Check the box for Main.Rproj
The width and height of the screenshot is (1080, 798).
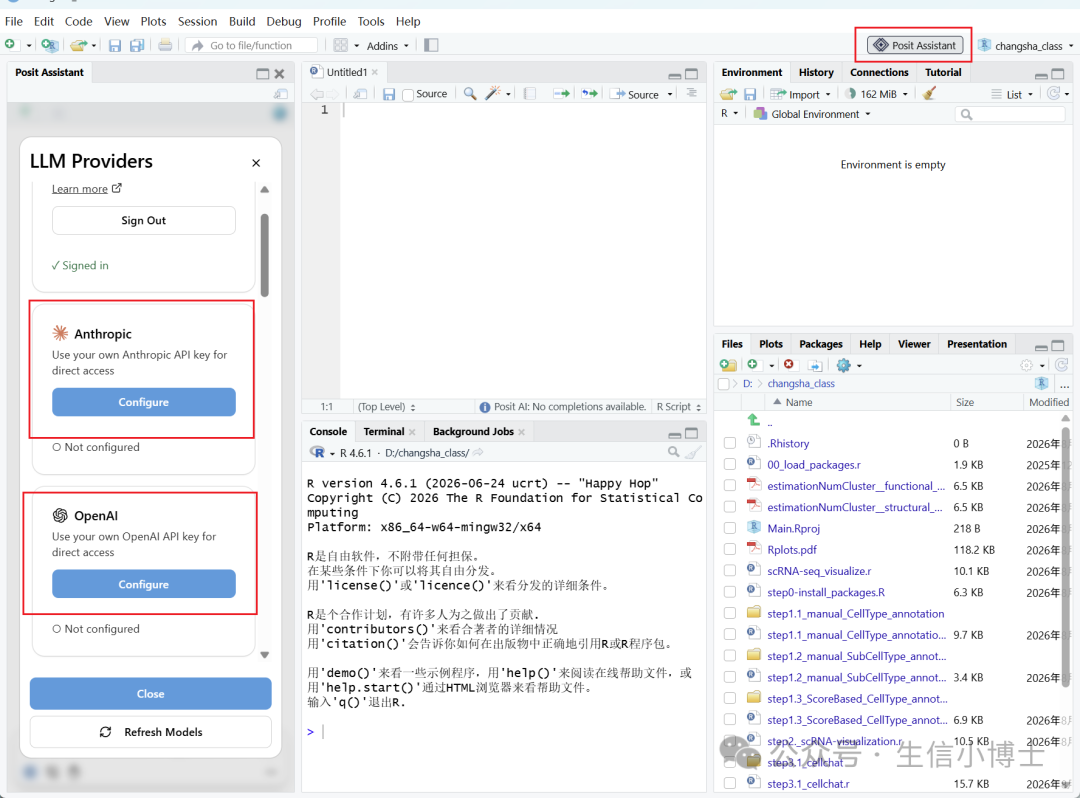(730, 529)
